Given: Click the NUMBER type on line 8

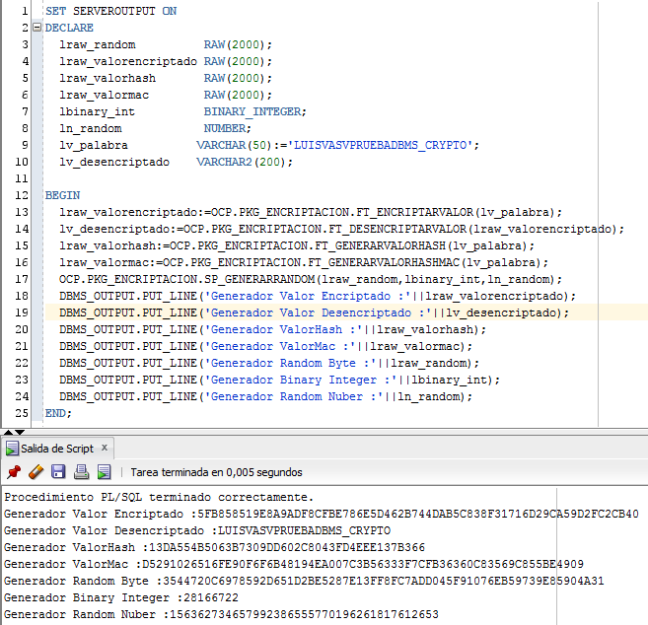Looking at the screenshot, I should [x=225, y=128].
